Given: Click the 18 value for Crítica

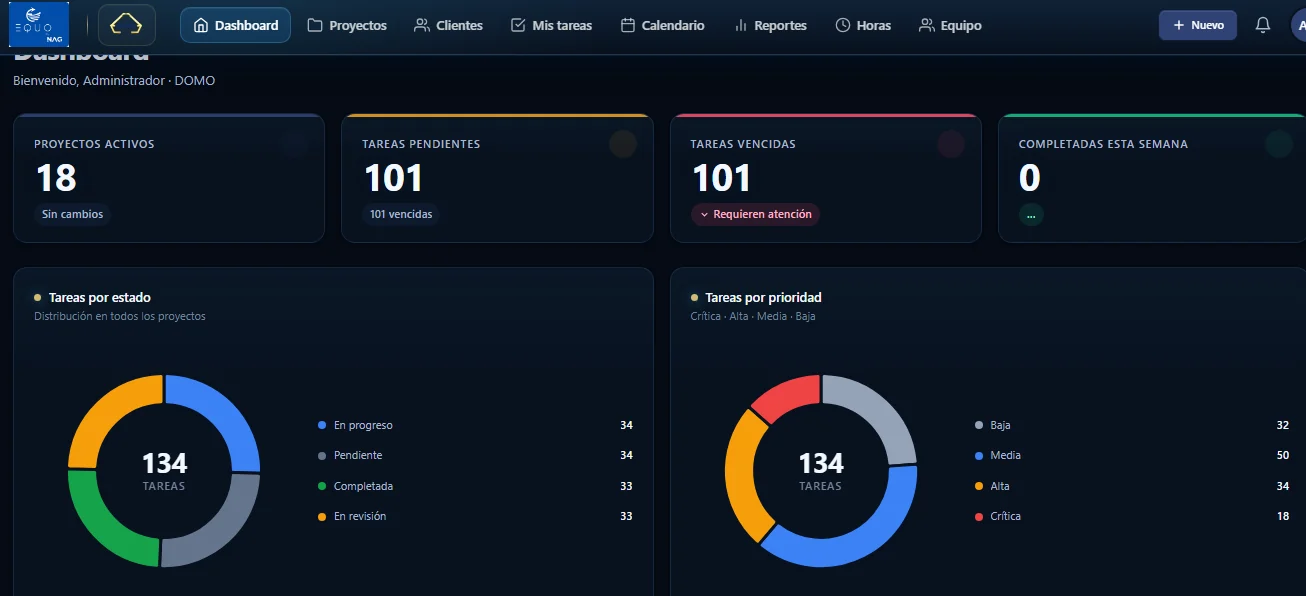Looking at the screenshot, I should [1282, 516].
